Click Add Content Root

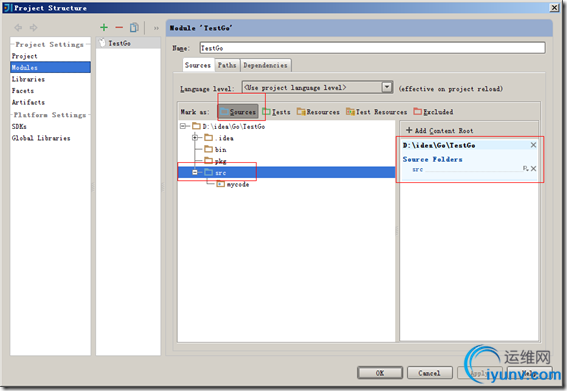tap(439, 130)
